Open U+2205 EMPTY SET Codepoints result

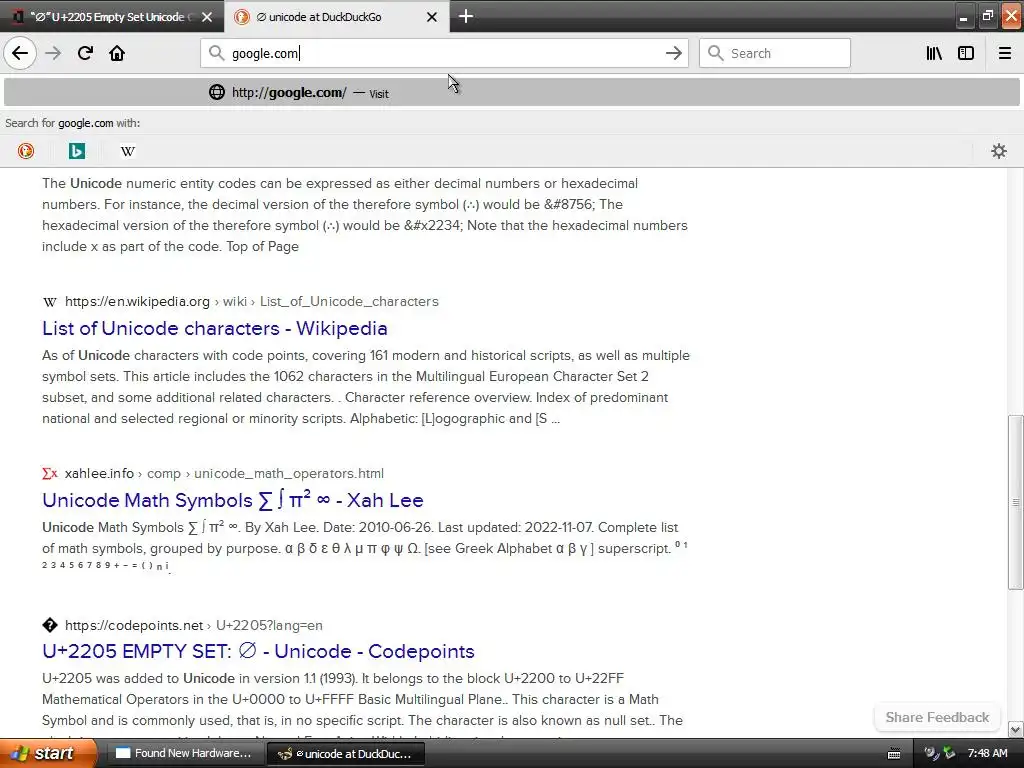258,651
